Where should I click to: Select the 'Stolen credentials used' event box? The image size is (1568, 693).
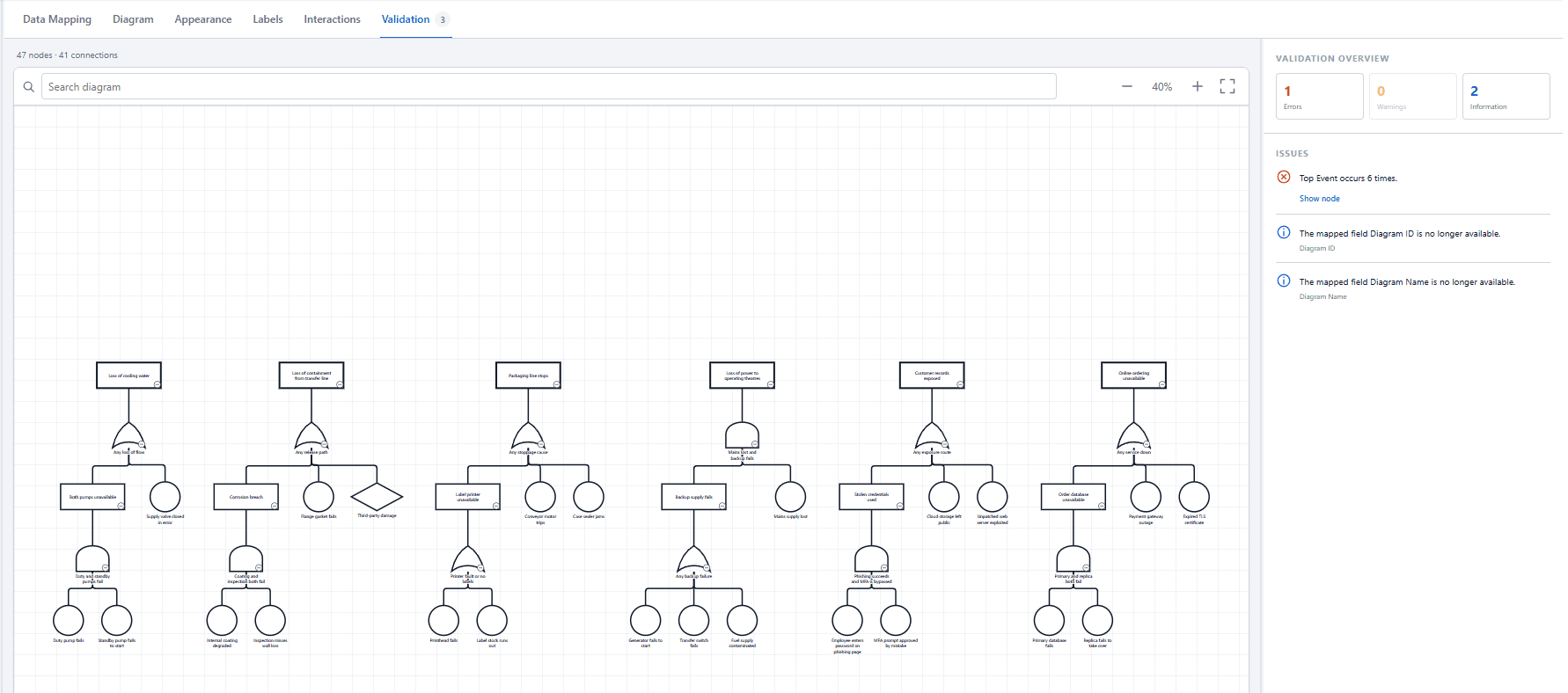pyautogui.click(x=871, y=497)
